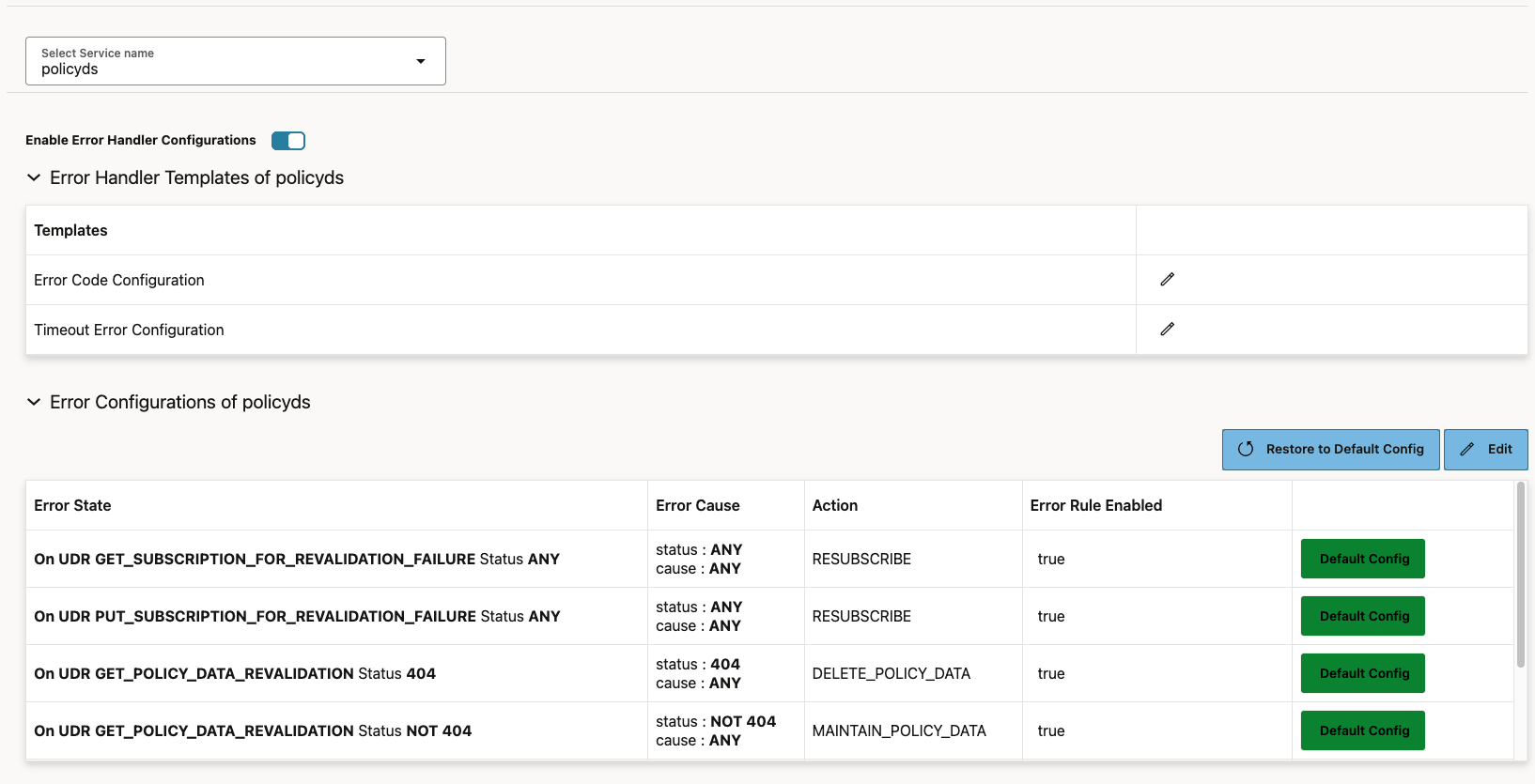Select On UDR PUT_SUBSCRIPTION_FOR_REVALIDATION_FAILURE error state
Image resolution: width=1535 pixels, height=784 pixels.
(297, 616)
